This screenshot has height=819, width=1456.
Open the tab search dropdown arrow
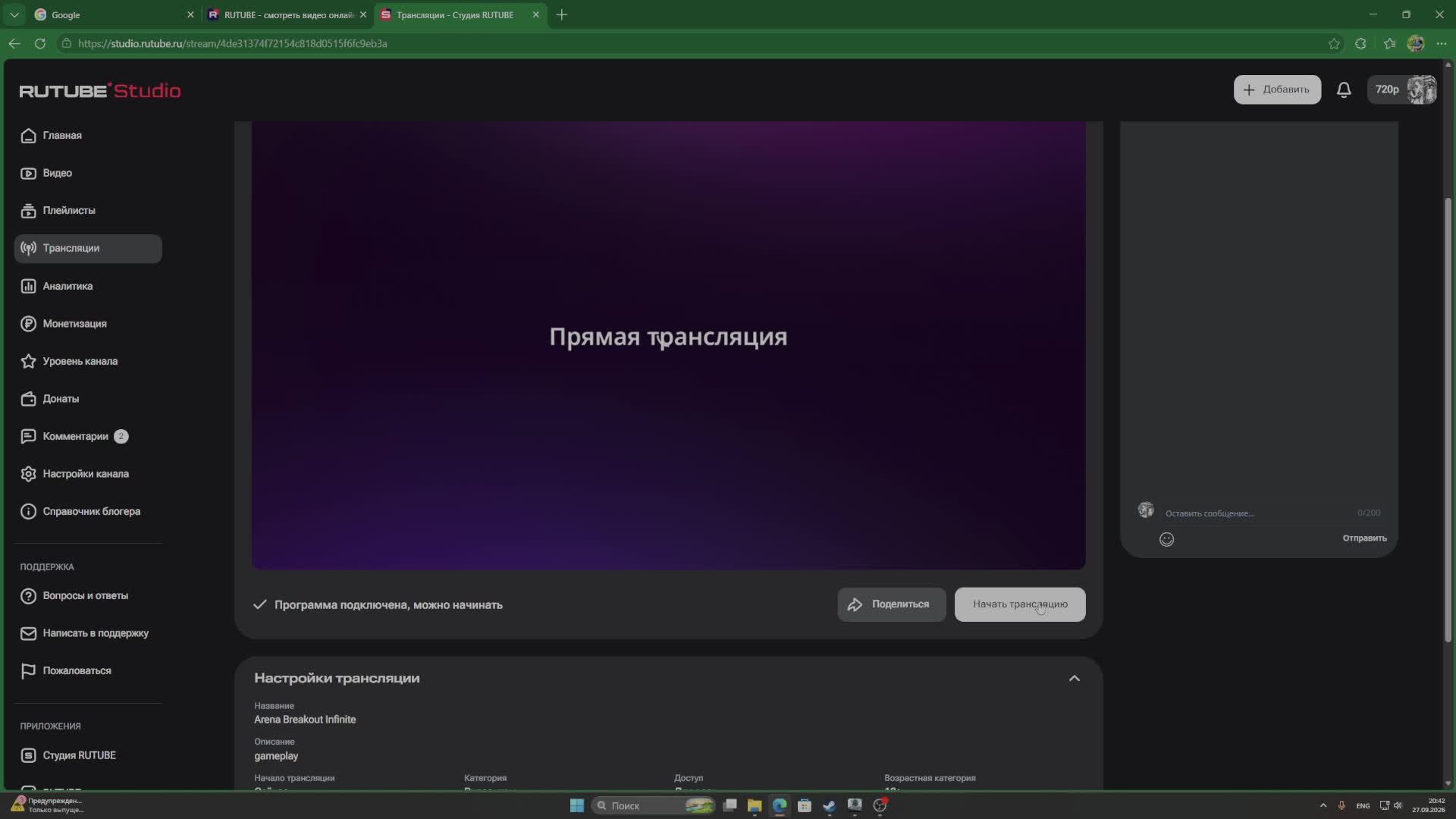pos(14,14)
